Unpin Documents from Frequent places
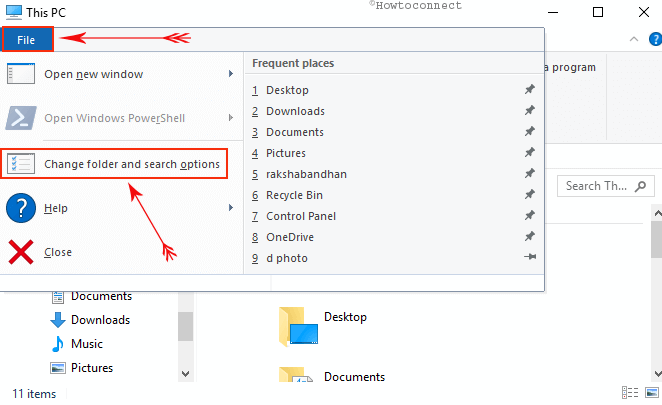 tap(530, 131)
